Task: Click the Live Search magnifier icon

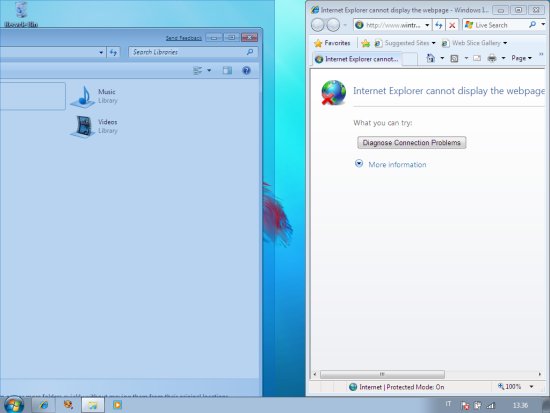Action: click(532, 25)
